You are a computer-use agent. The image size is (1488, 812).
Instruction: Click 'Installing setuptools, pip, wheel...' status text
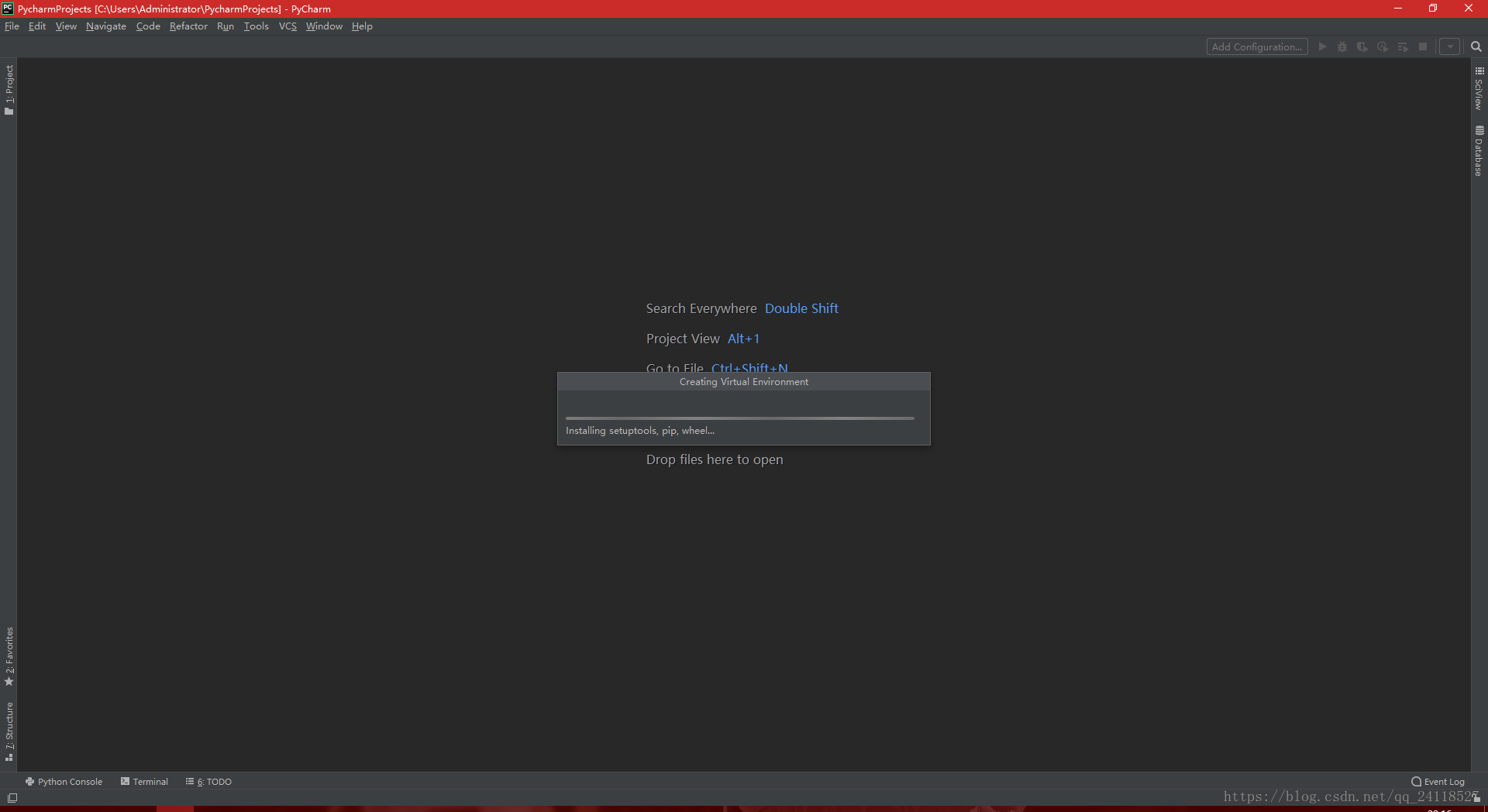coord(640,431)
